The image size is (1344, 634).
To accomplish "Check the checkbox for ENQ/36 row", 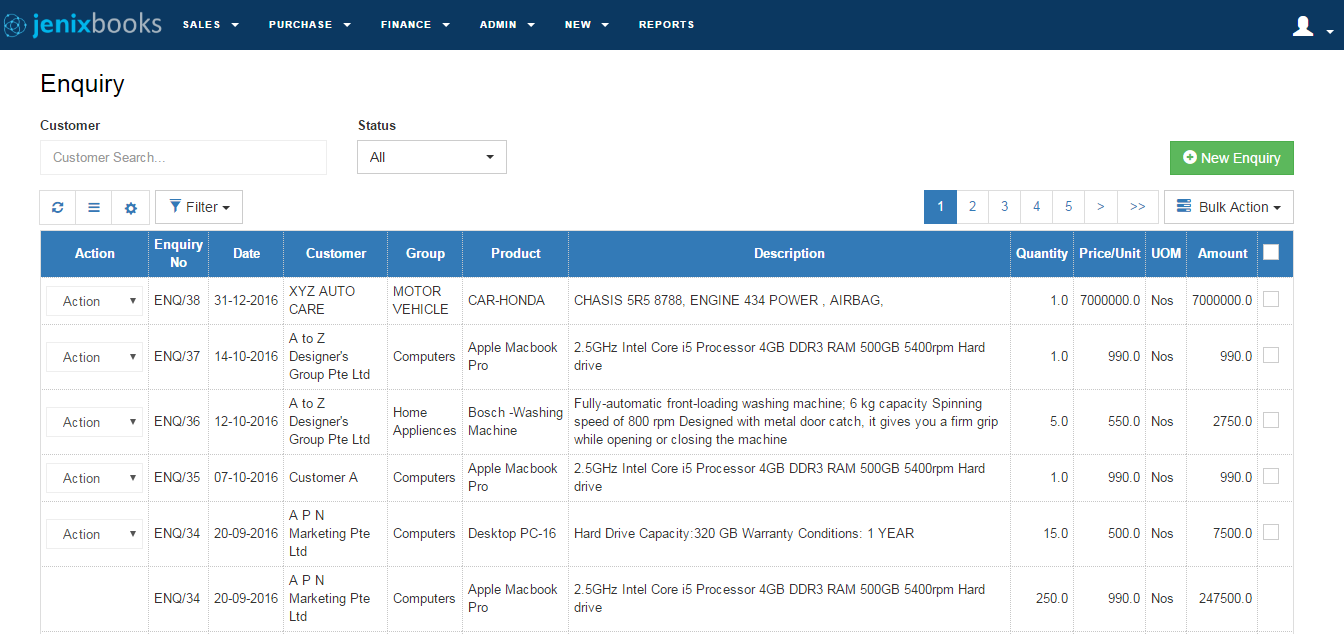I will 1271,420.
